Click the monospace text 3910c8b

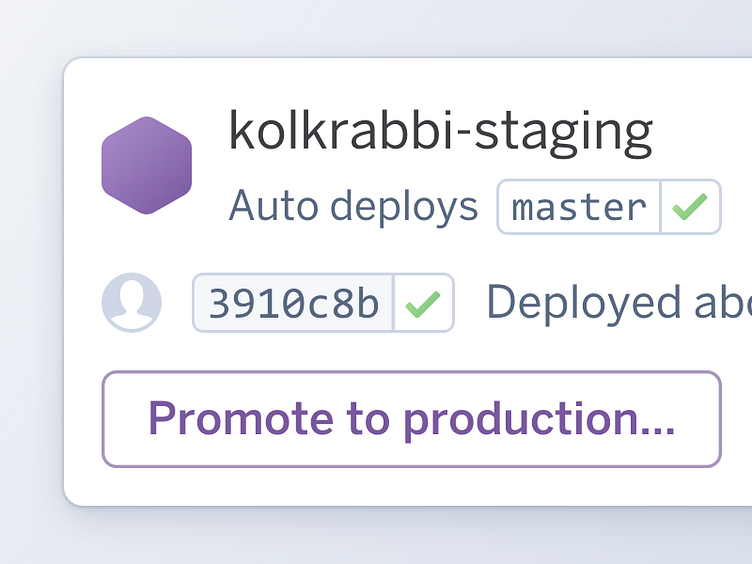click(x=294, y=303)
